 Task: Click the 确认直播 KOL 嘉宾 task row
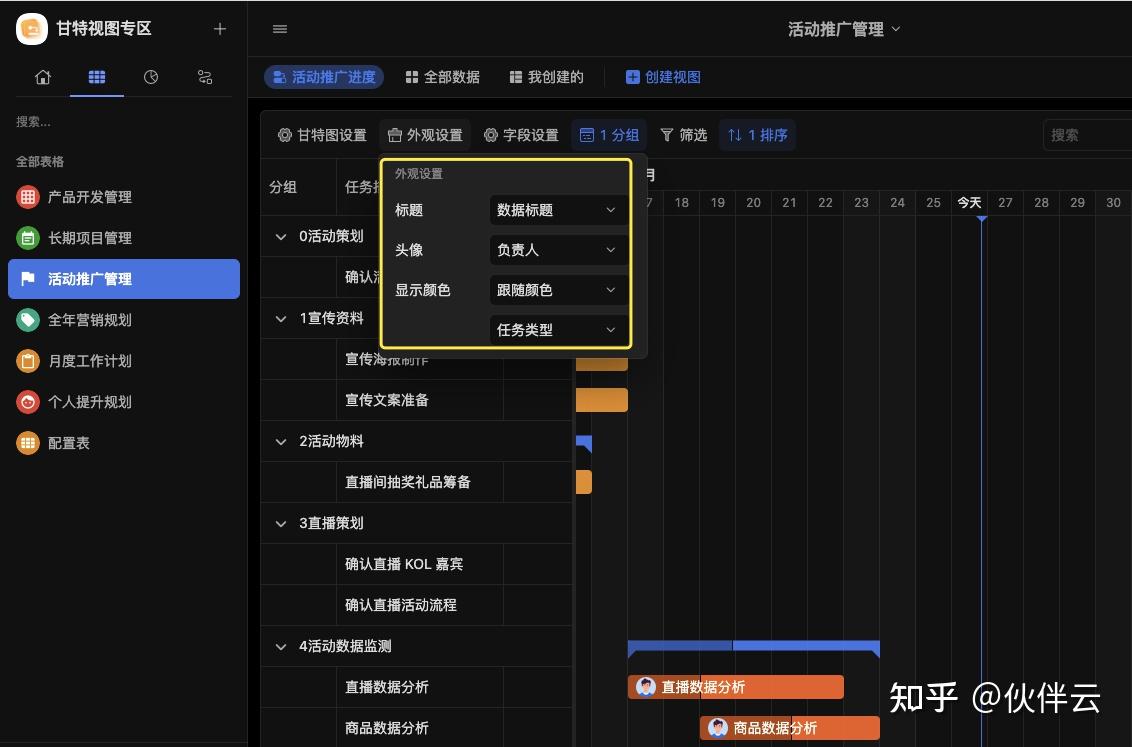coord(417,564)
